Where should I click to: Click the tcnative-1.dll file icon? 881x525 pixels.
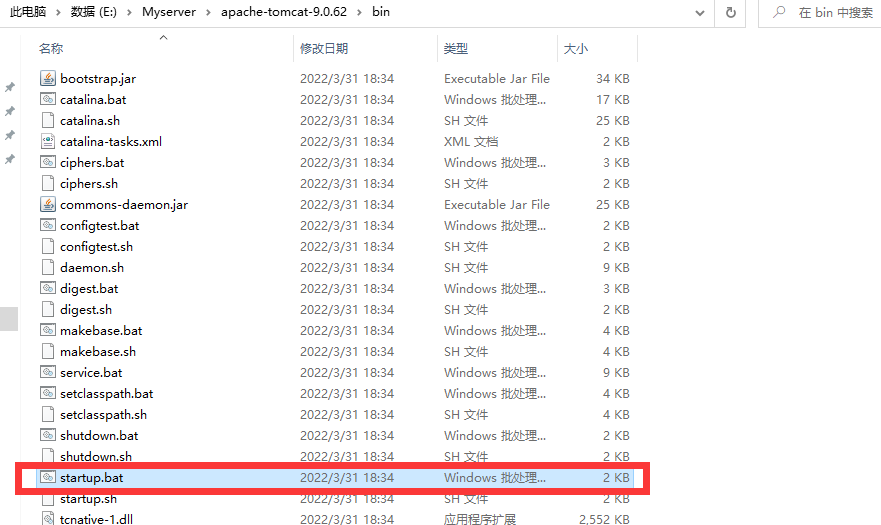coord(48,518)
